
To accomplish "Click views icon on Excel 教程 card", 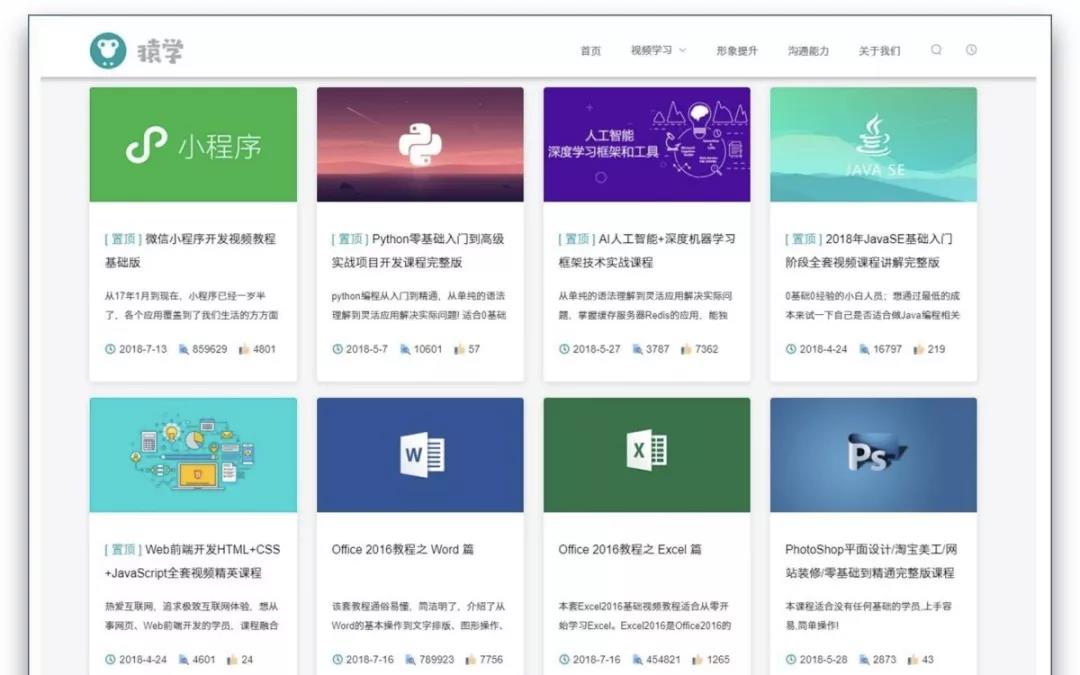I will (x=637, y=660).
